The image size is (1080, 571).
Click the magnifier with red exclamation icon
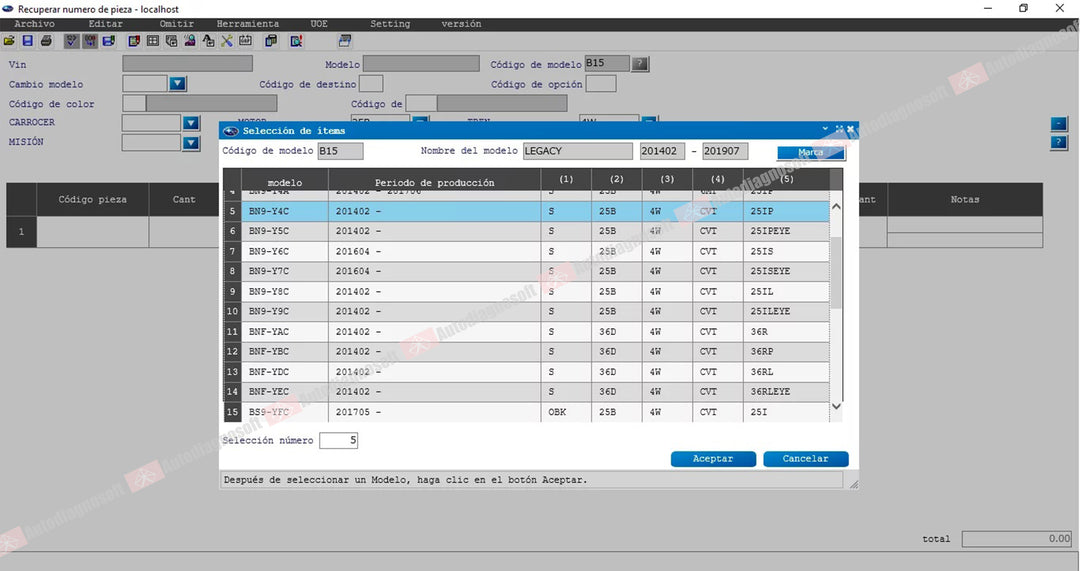click(x=296, y=41)
